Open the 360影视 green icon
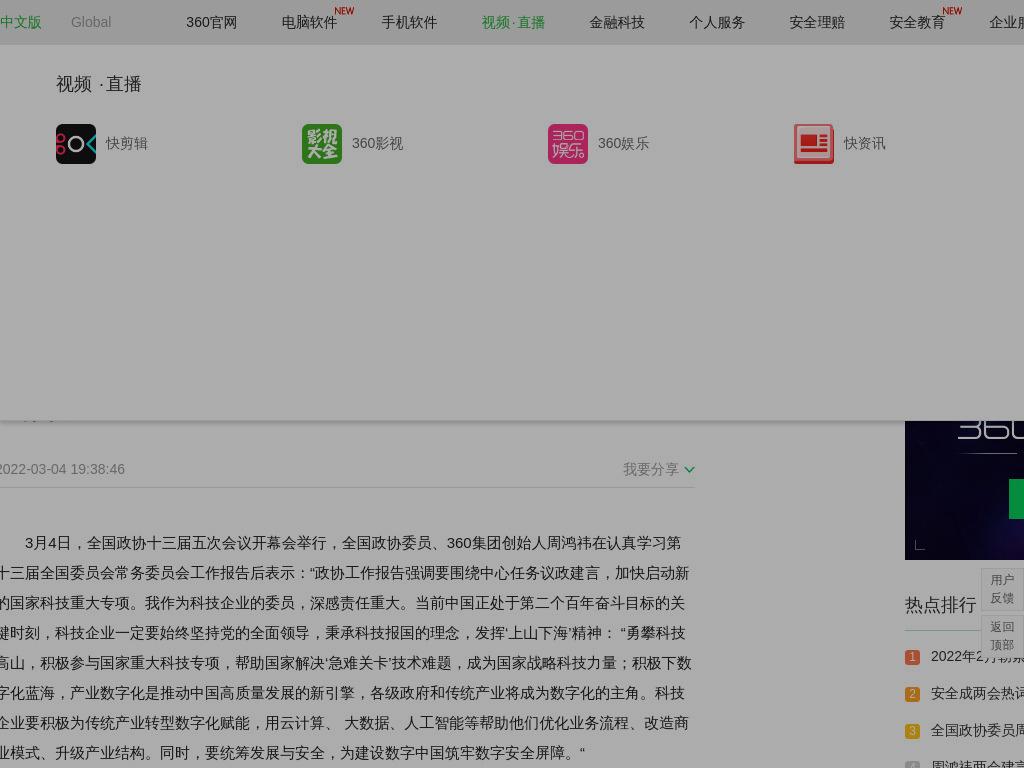The image size is (1024, 768). point(322,144)
